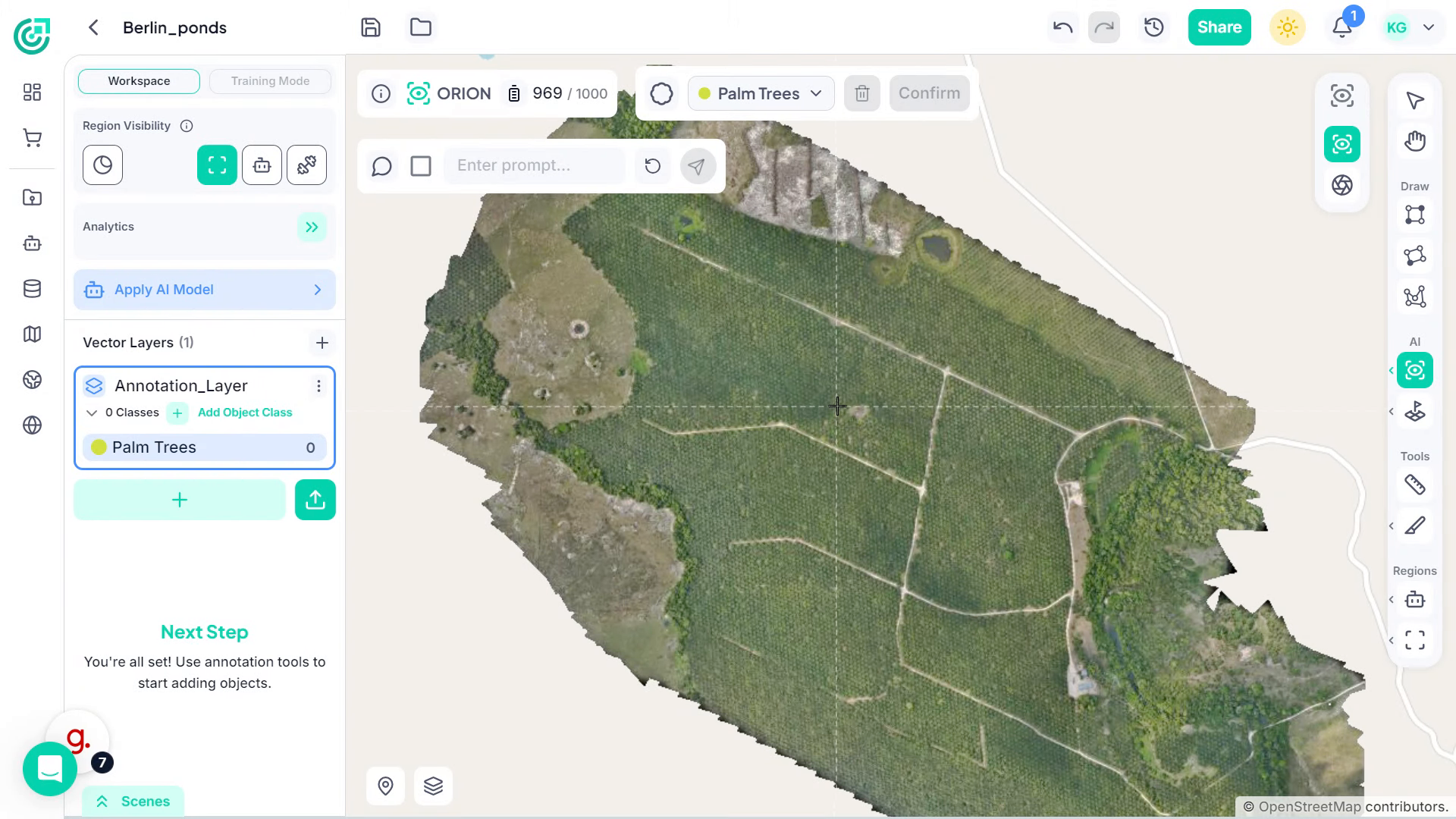The image size is (1456, 819).
Task: Redo the last action
Action: (1104, 28)
